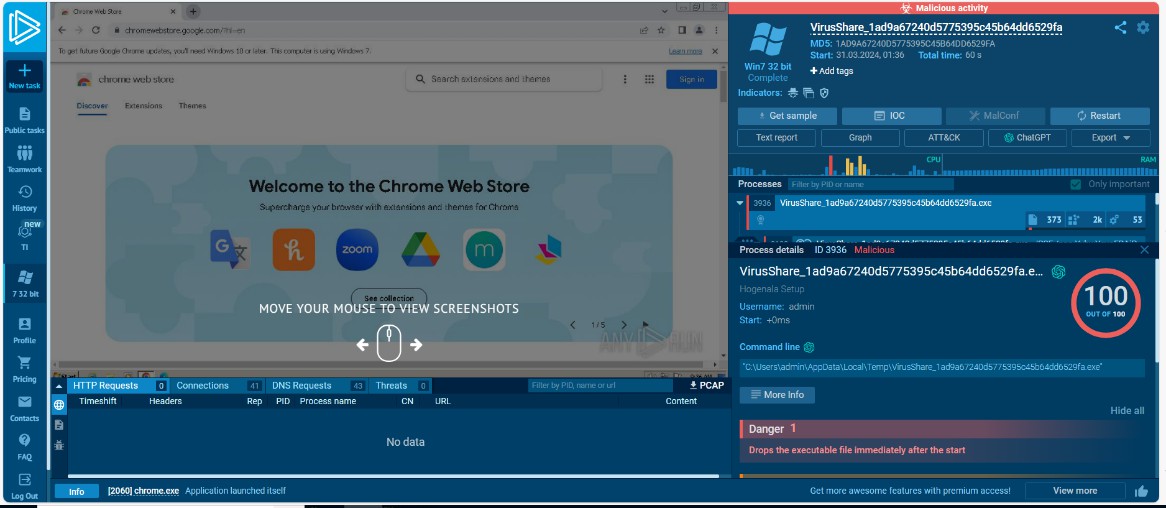Toggle the Only important checkbox
1166x508 pixels.
[1076, 184]
